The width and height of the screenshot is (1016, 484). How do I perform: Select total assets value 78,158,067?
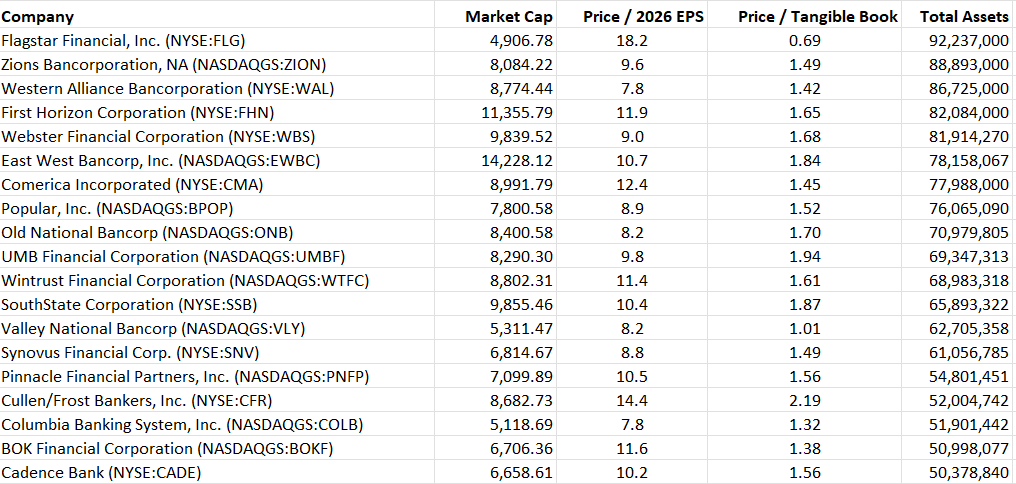coord(969,161)
